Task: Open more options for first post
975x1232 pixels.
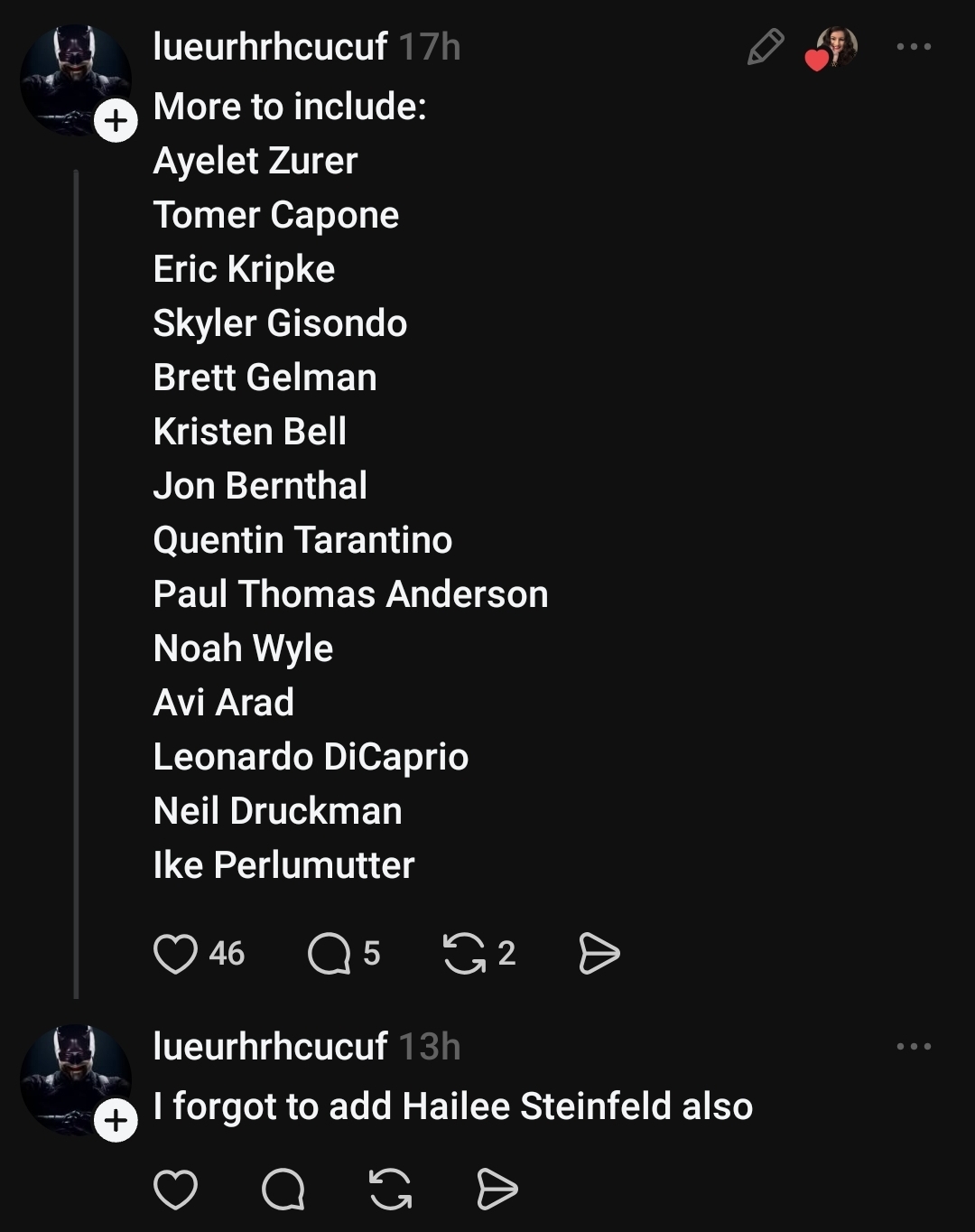Action: (914, 47)
